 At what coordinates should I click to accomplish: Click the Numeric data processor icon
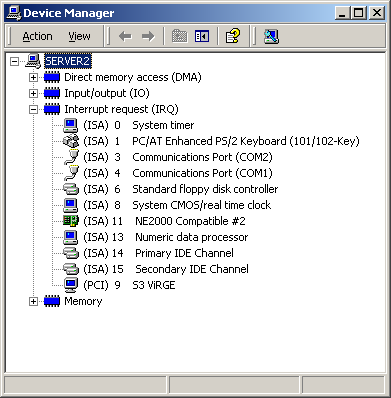click(x=71, y=237)
